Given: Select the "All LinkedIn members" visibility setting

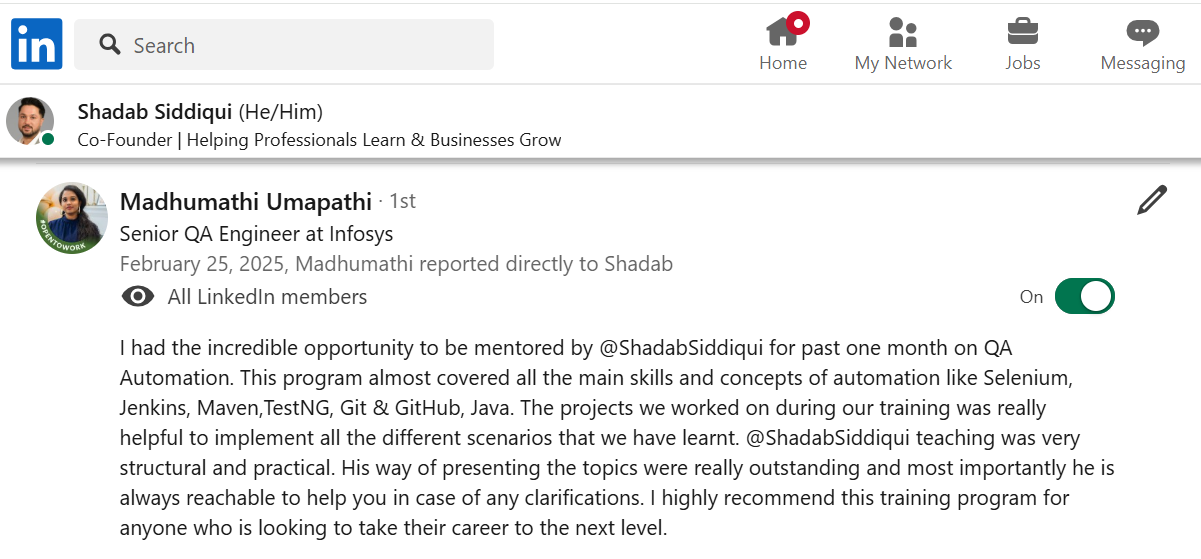Looking at the screenshot, I should coord(267,297).
